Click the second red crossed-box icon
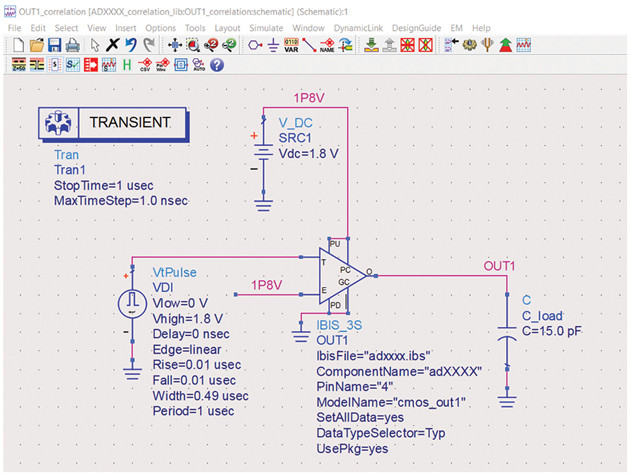 425,45
